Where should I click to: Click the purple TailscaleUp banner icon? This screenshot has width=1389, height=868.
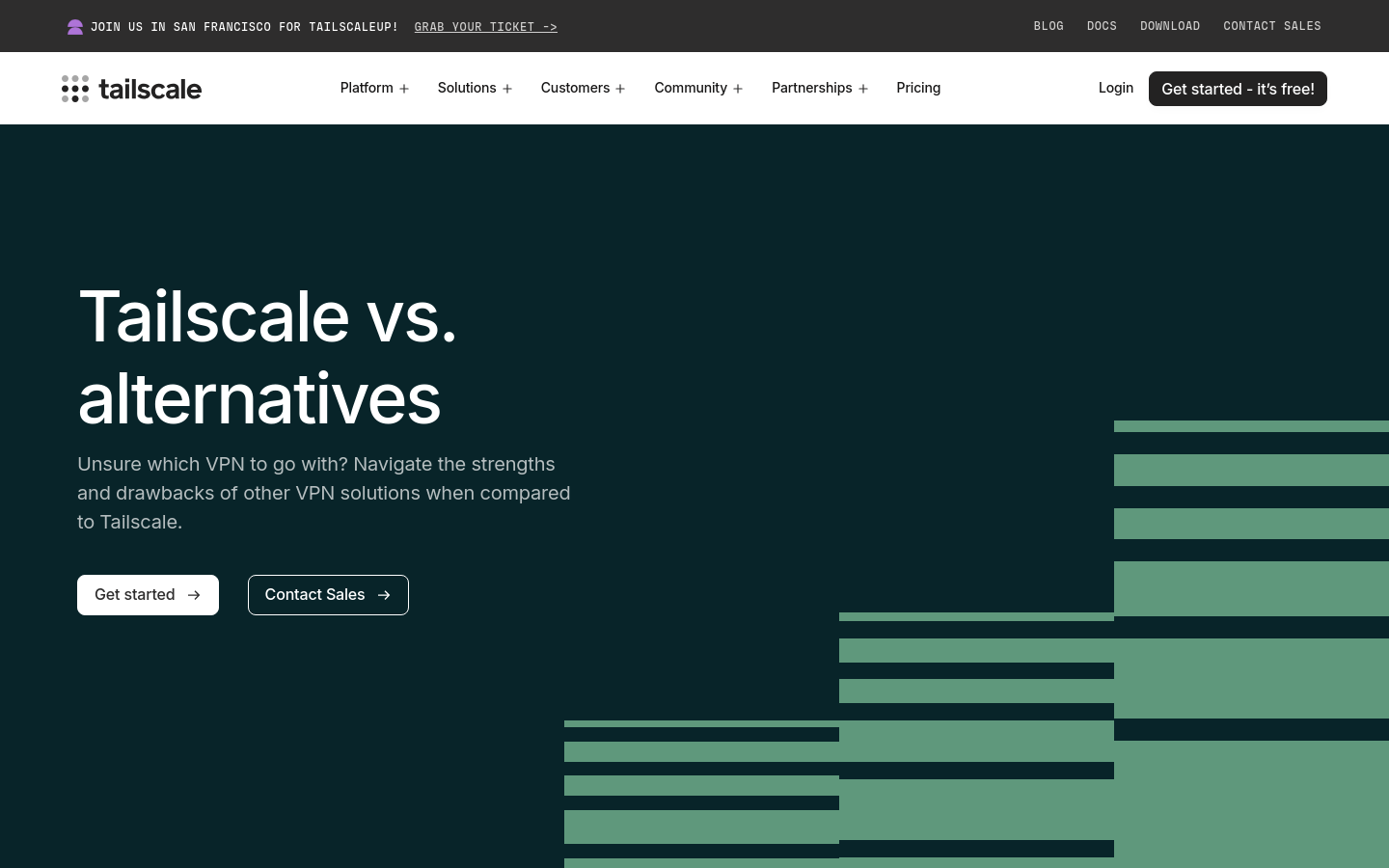point(75,27)
